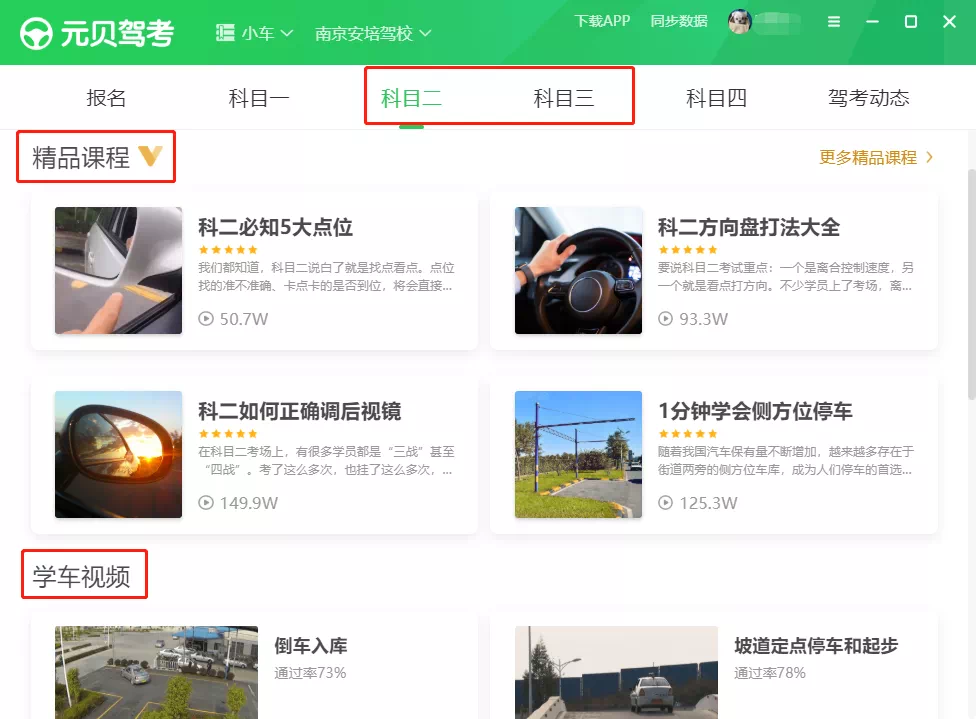Open the 倒车入库 video thumbnail
The image size is (976, 719).
click(x=156, y=672)
